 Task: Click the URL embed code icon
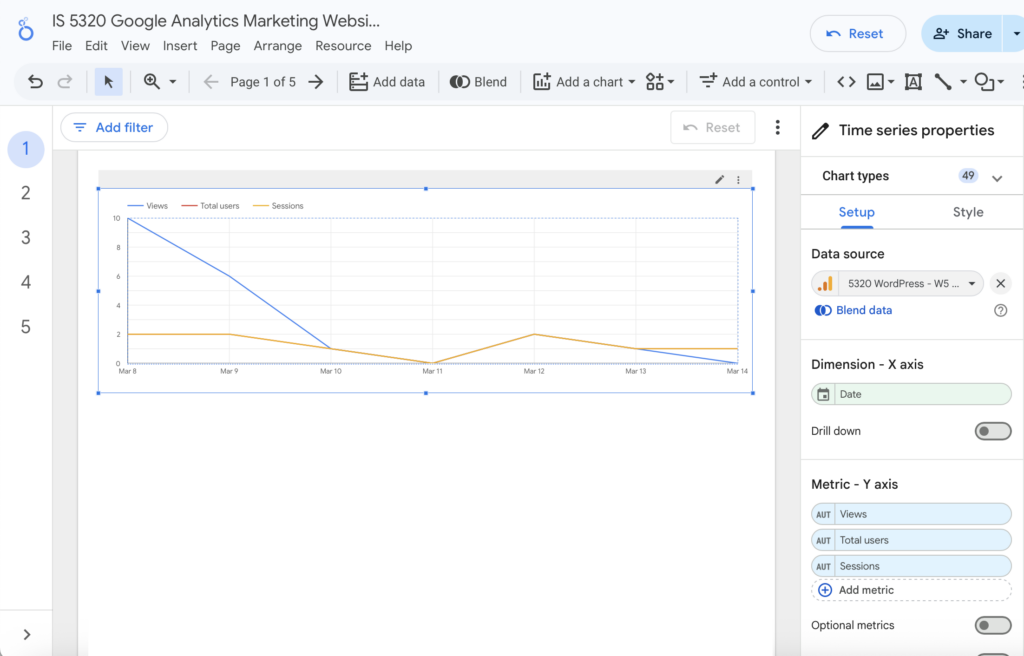846,82
